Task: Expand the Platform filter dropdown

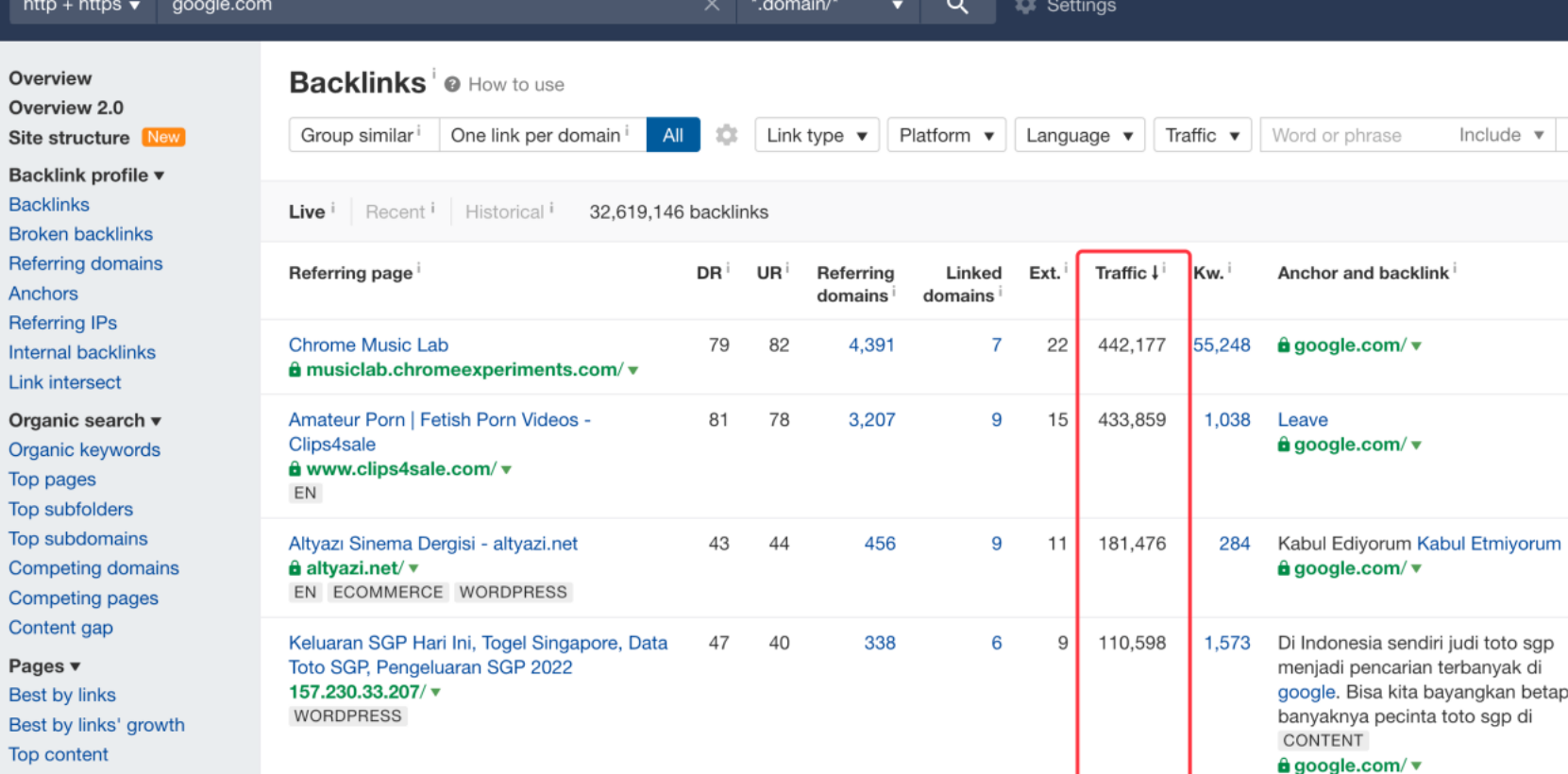Action: coord(945,135)
